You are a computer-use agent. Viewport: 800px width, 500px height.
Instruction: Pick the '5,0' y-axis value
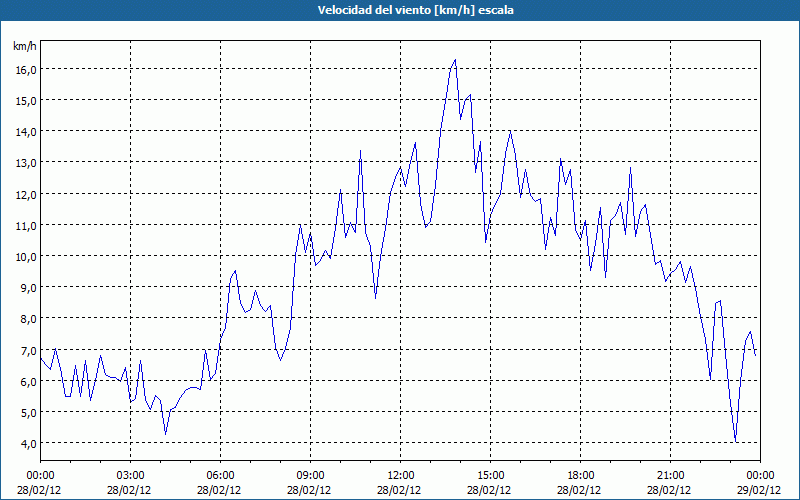pyautogui.click(x=29, y=413)
